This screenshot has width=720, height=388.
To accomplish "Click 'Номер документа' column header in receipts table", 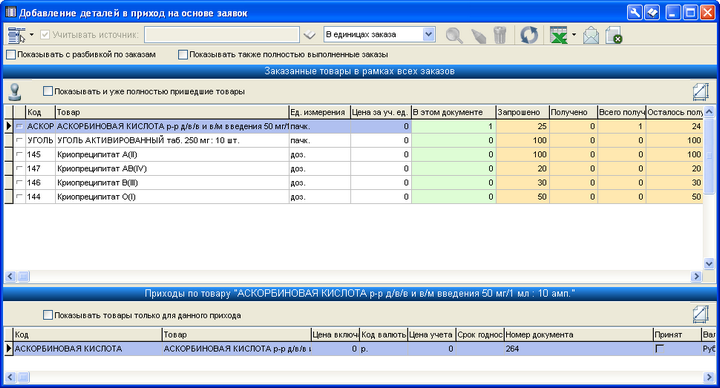I will (x=579, y=335).
